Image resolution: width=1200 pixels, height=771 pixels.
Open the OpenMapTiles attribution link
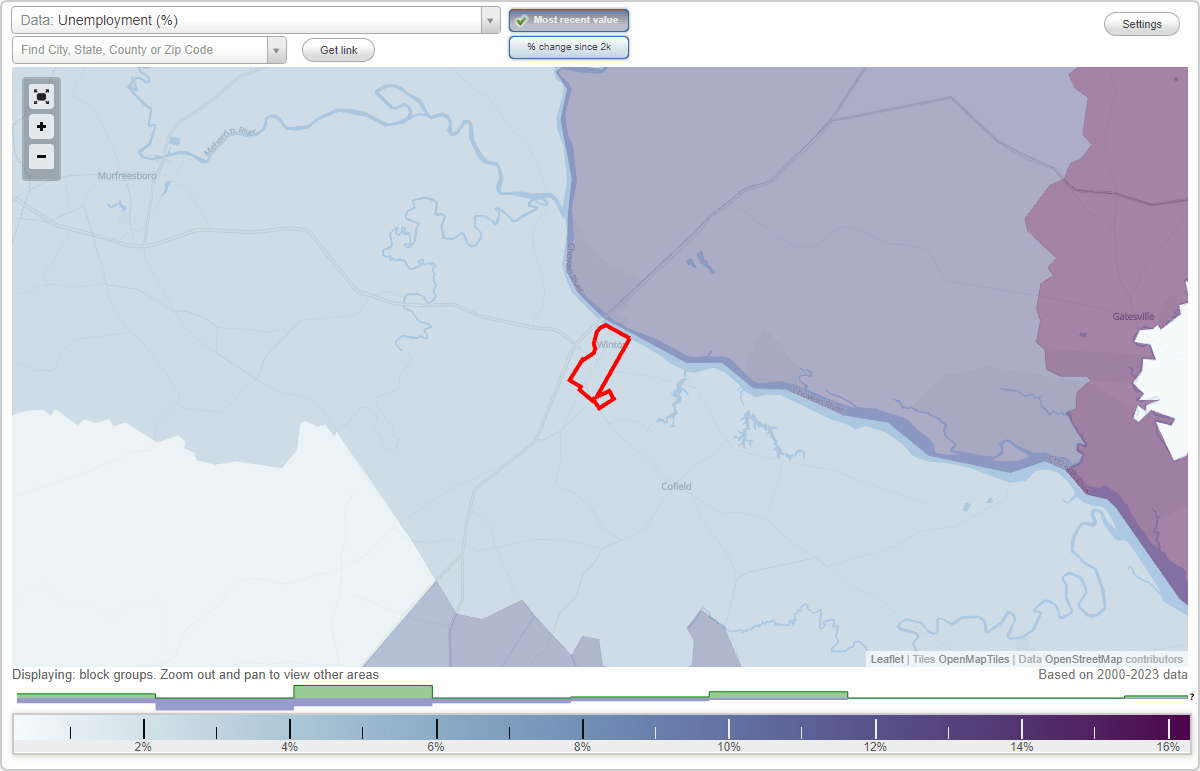click(x=975, y=660)
